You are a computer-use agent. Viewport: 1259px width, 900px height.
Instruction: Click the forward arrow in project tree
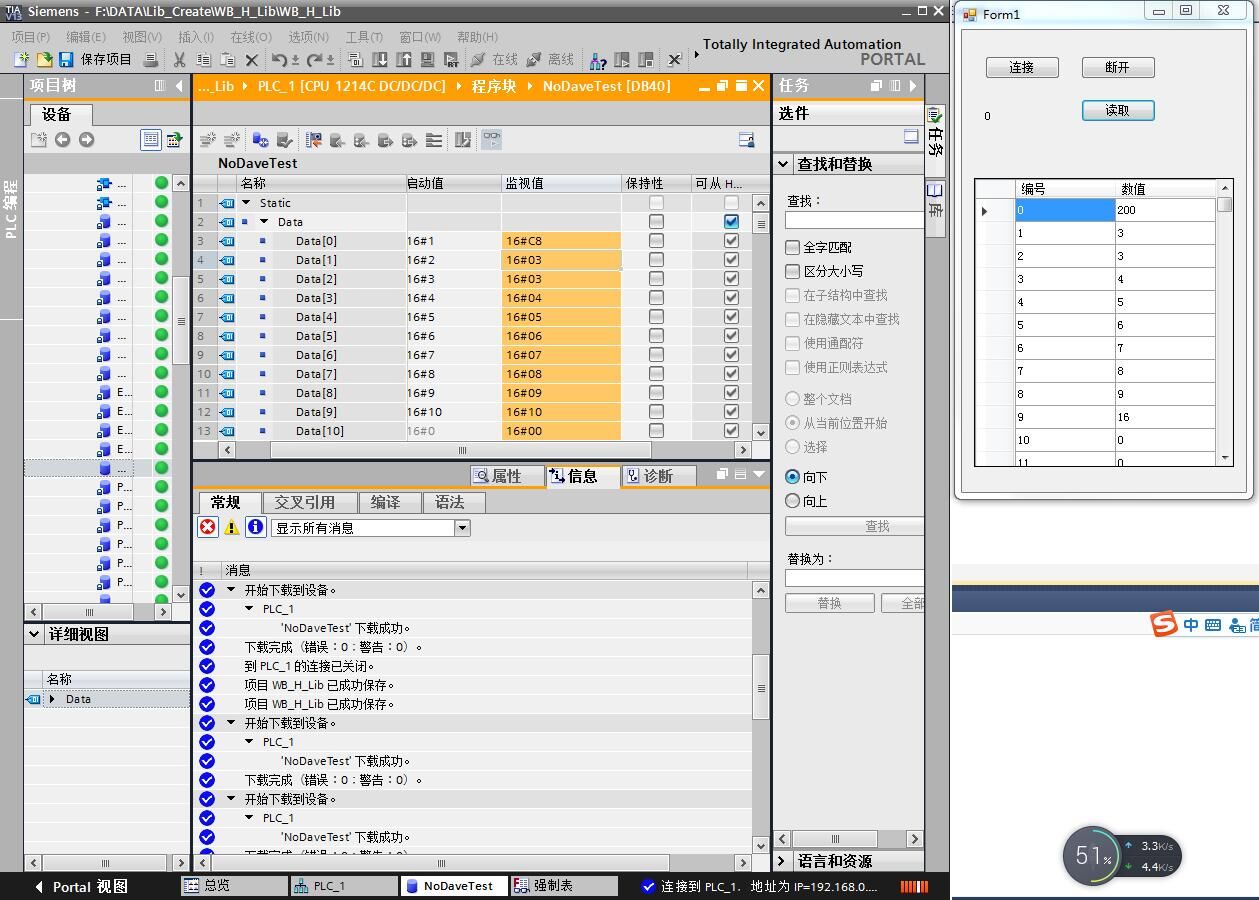(86, 139)
